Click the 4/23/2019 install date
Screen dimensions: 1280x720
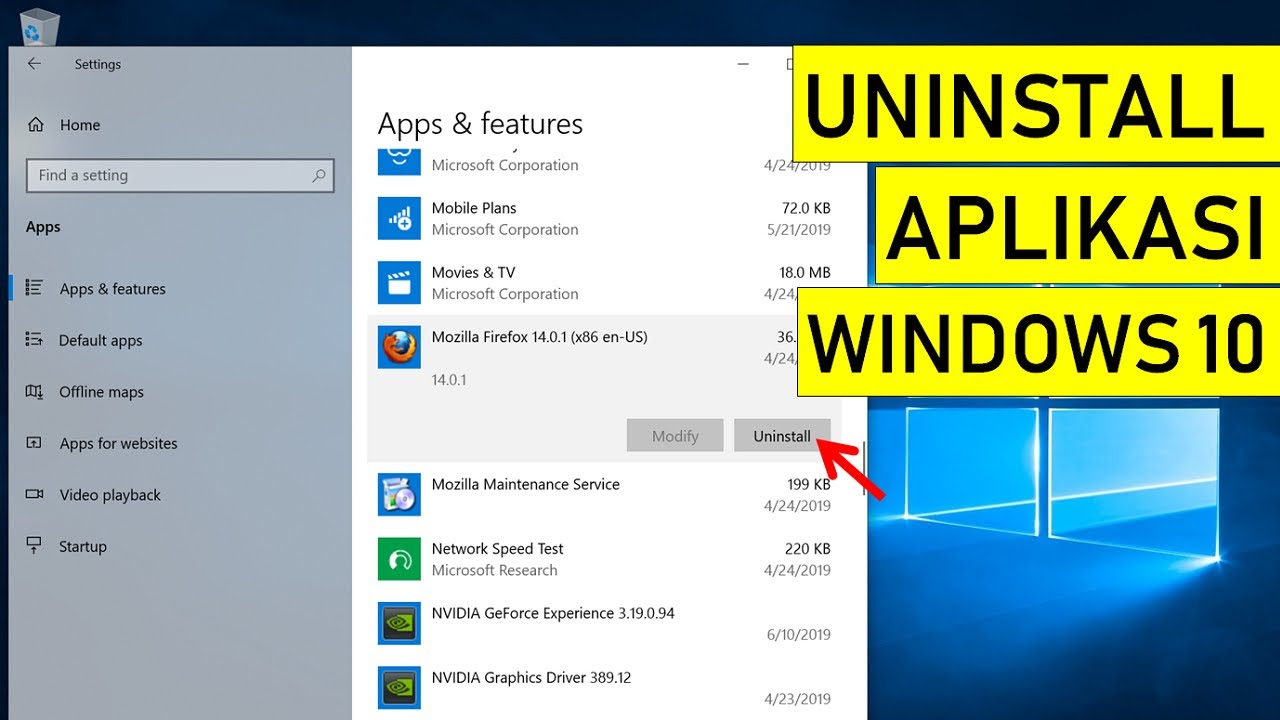pos(798,699)
